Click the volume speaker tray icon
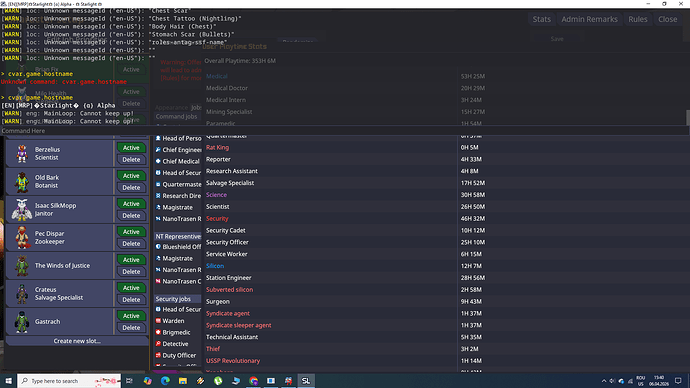This screenshot has width=690, height=388. 612,381
